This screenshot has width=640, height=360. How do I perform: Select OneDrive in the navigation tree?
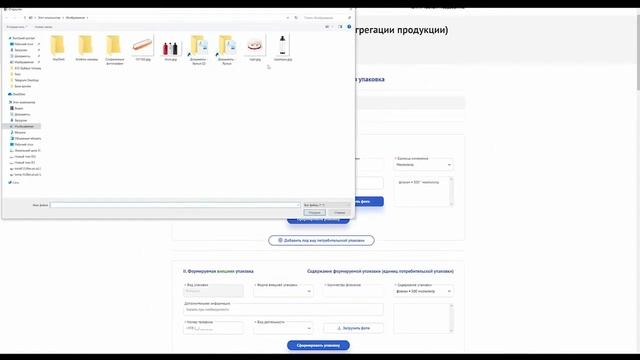click(x=19, y=94)
